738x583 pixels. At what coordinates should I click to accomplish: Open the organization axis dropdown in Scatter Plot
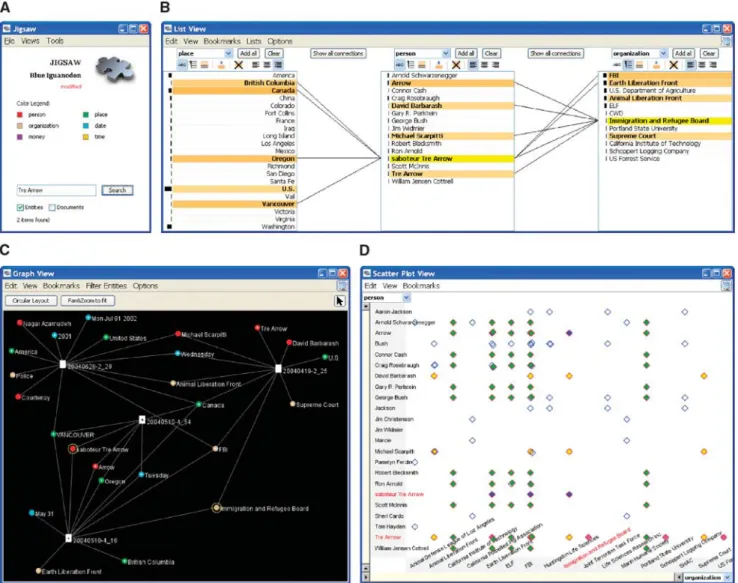coord(728,577)
